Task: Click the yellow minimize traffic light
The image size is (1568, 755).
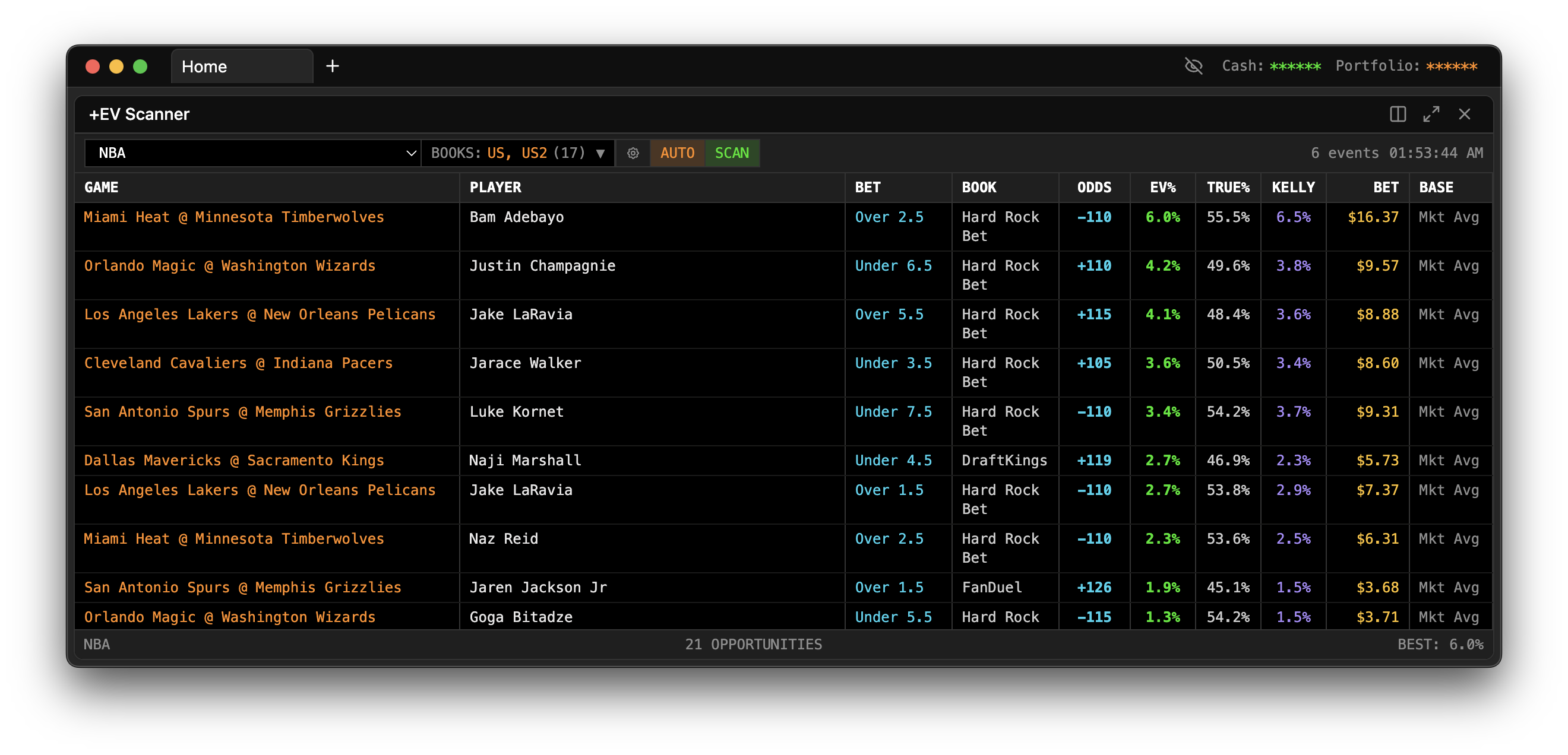Action: tap(116, 66)
